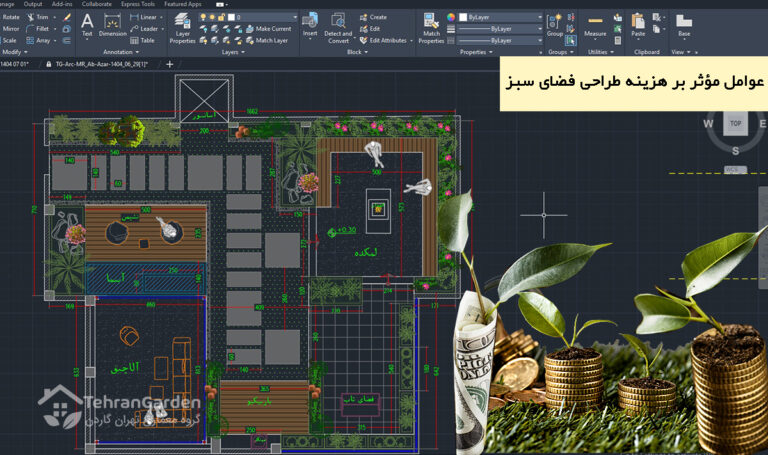Select the Measure tool
This screenshot has height=455, width=768.
595,25
